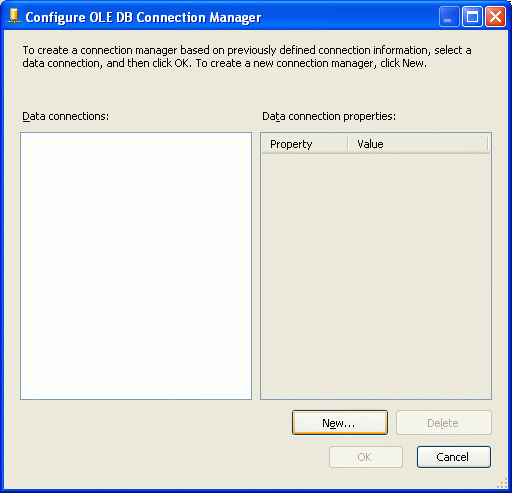Select the Property column header
Image resolution: width=512 pixels, height=493 pixels.
coord(305,144)
